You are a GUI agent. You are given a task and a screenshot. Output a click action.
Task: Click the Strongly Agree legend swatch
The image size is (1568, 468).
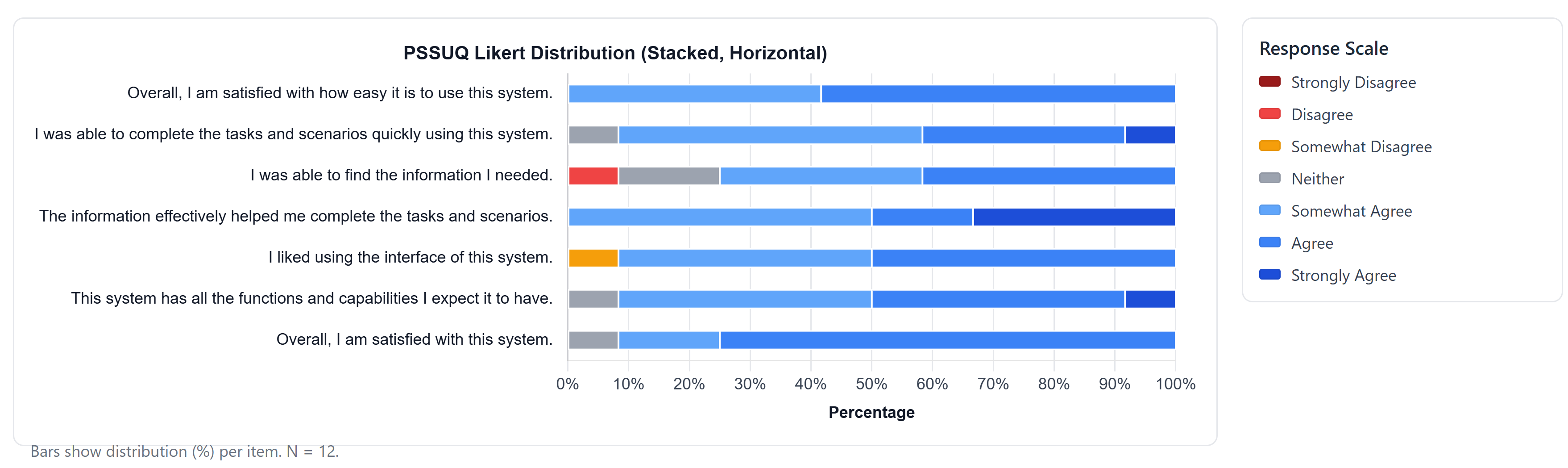1269,275
